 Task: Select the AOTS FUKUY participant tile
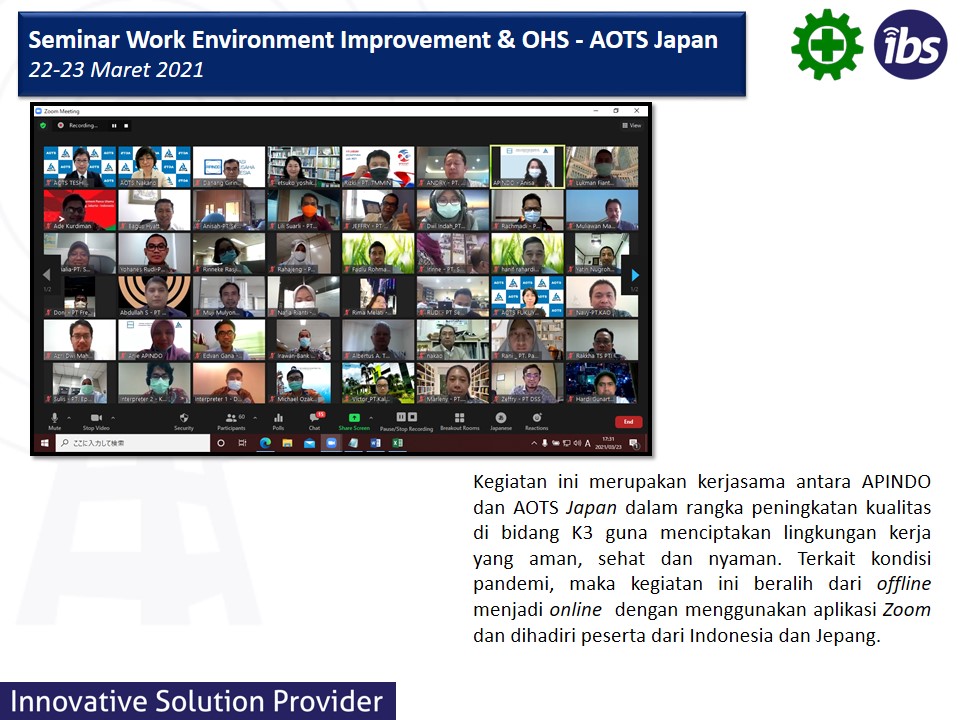tap(527, 296)
